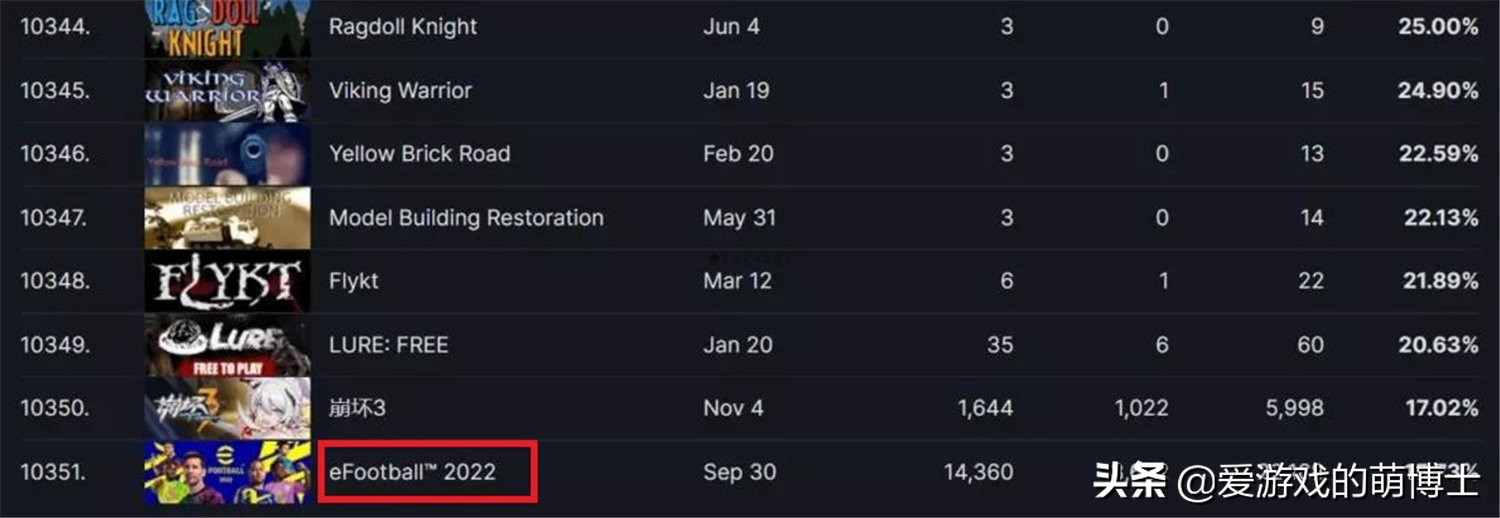1500x518 pixels.
Task: Open the highlighted eFootball 2022 title
Action: click(412, 472)
